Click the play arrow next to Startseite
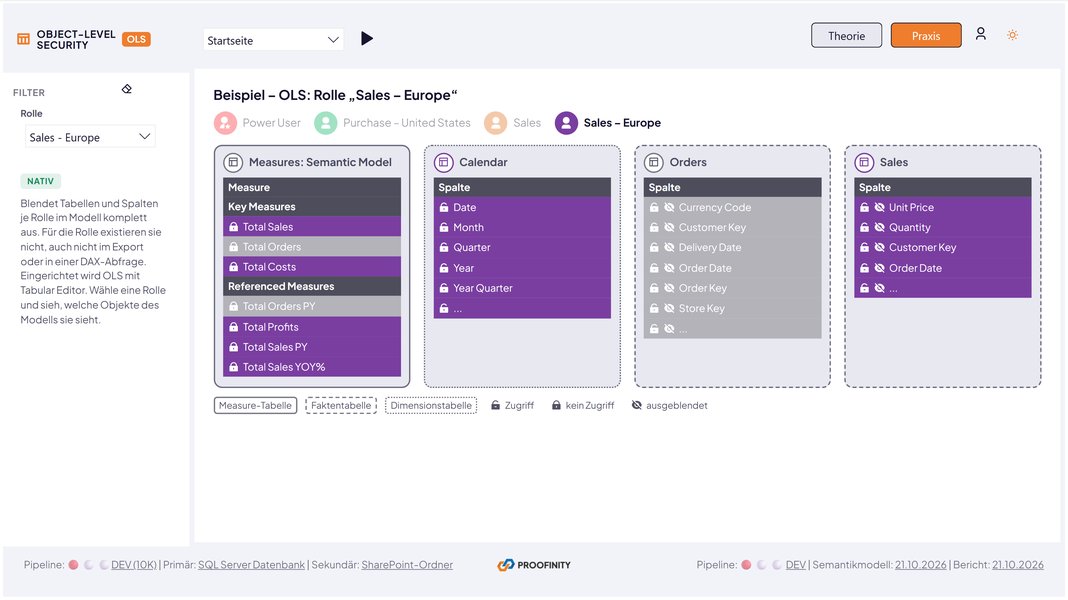The width and height of the screenshot is (1068, 600). (366, 39)
